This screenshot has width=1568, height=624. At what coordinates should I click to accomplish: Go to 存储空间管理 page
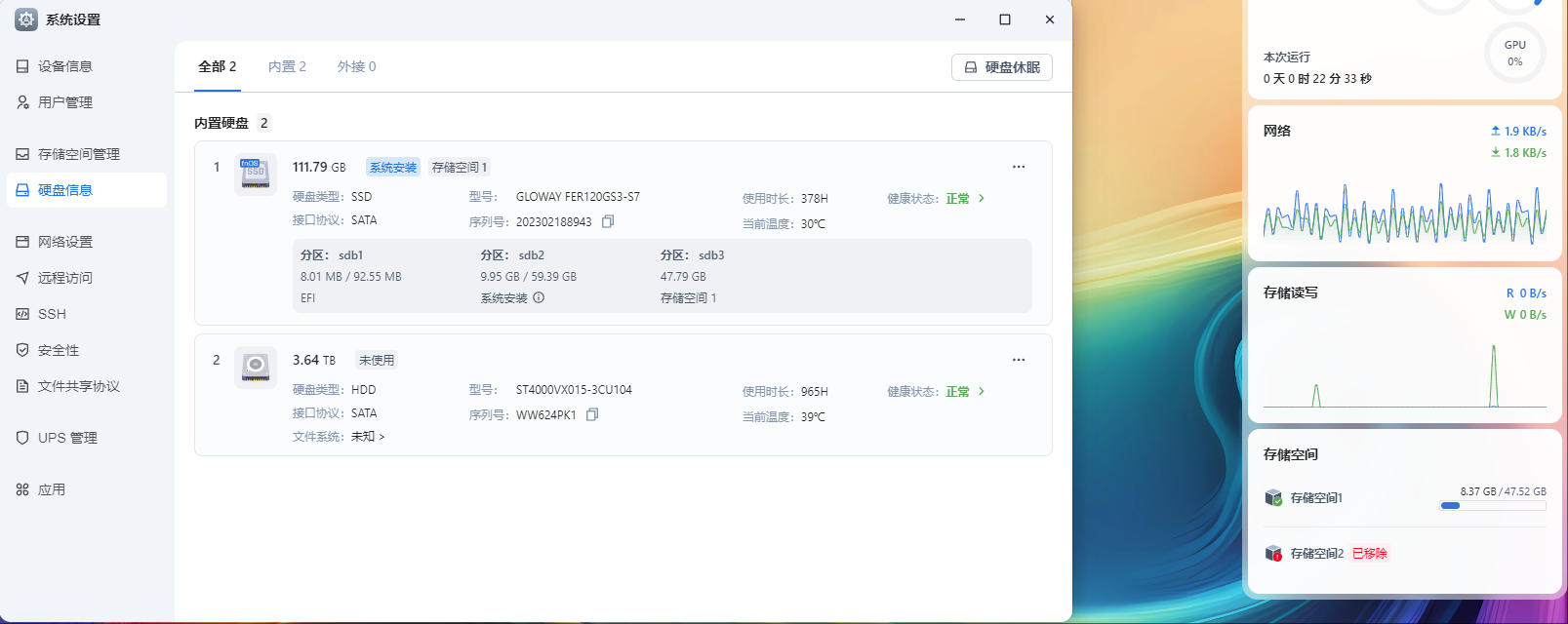pyautogui.click(x=86, y=154)
